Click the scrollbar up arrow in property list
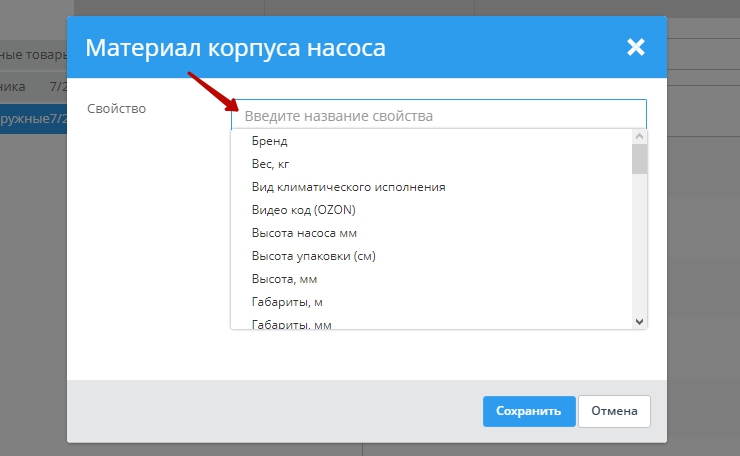740x456 pixels. [640, 136]
